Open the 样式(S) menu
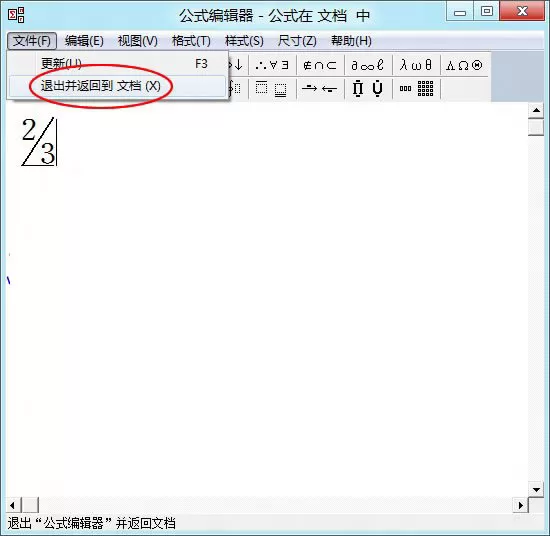Image resolution: width=550 pixels, height=536 pixels. (244, 41)
